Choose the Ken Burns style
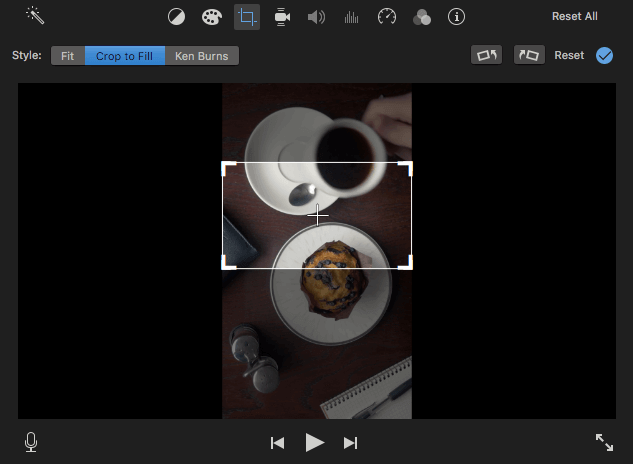Screen dimensions: 633x464 pyautogui.click(x=202, y=56)
